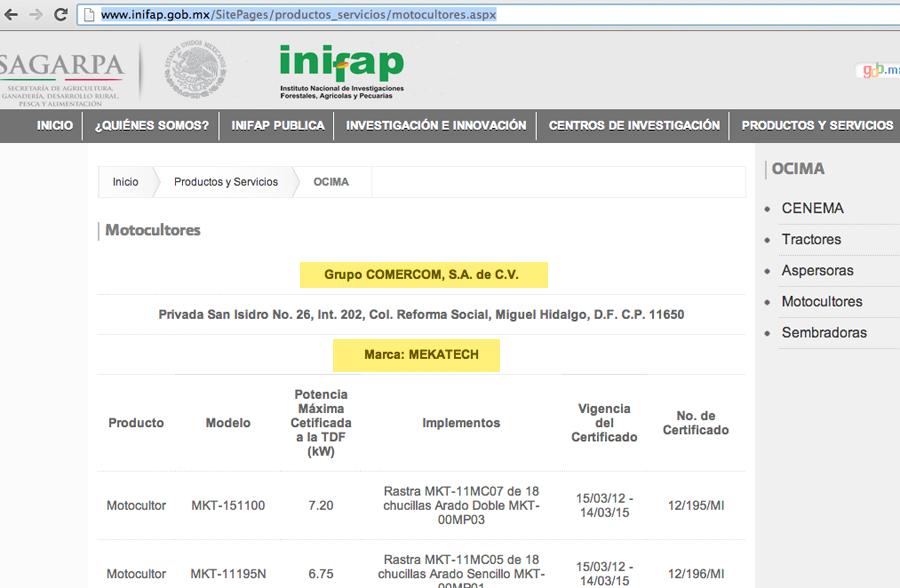Screen dimensions: 900x588
Task: Open PRODUCTOS Y SERVICIOS menu
Action: [x=817, y=125]
